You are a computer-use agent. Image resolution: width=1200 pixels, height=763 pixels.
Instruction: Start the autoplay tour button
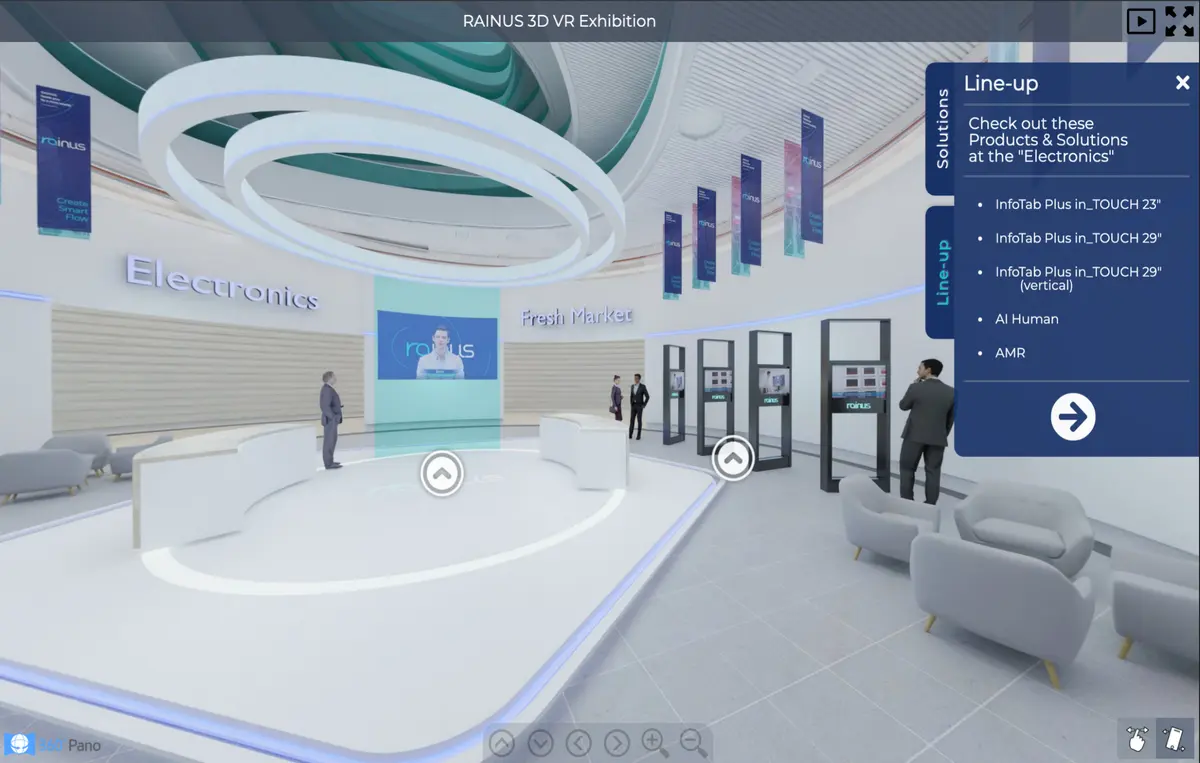coord(1141,21)
